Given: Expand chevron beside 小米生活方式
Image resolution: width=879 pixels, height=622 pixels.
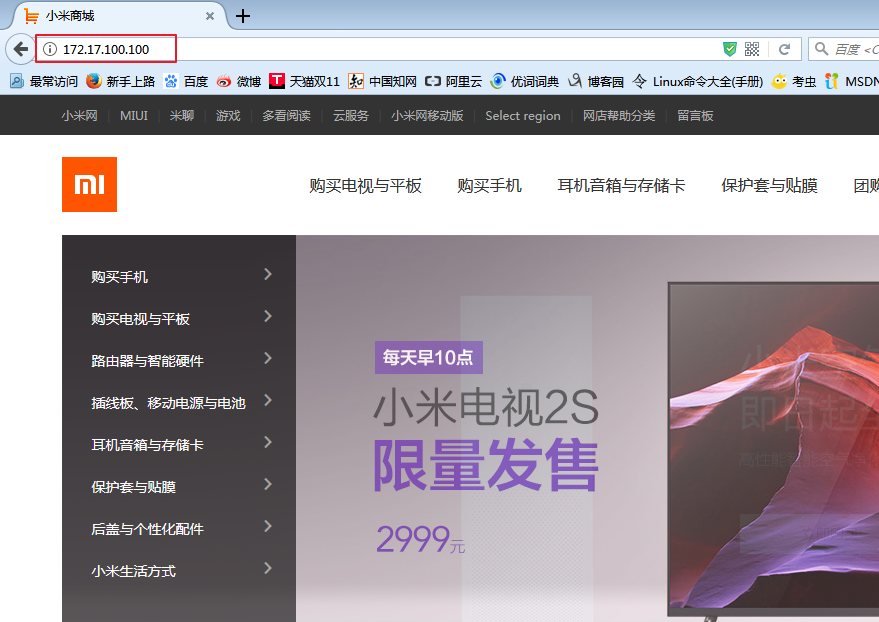Looking at the screenshot, I should point(268,568).
